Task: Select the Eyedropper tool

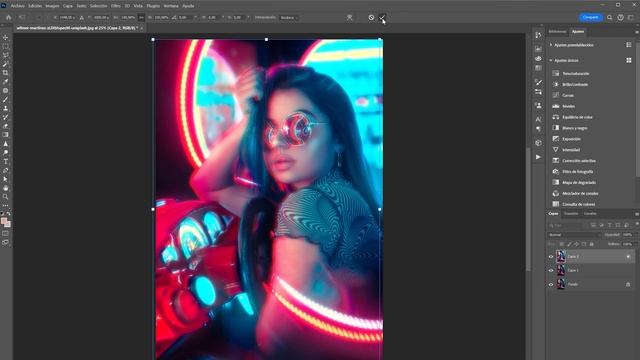Action: pos(5,82)
